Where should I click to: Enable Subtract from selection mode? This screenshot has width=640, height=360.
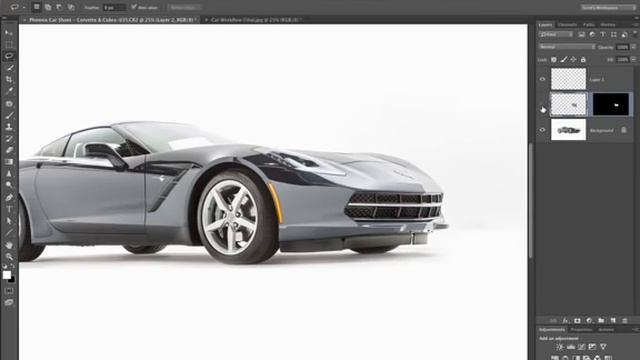point(59,7)
